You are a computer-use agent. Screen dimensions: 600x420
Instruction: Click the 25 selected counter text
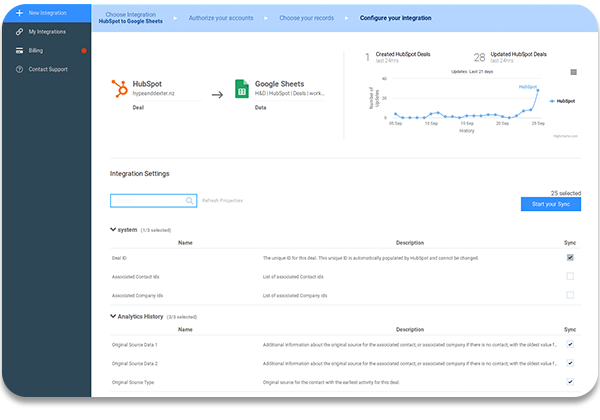(x=566, y=193)
